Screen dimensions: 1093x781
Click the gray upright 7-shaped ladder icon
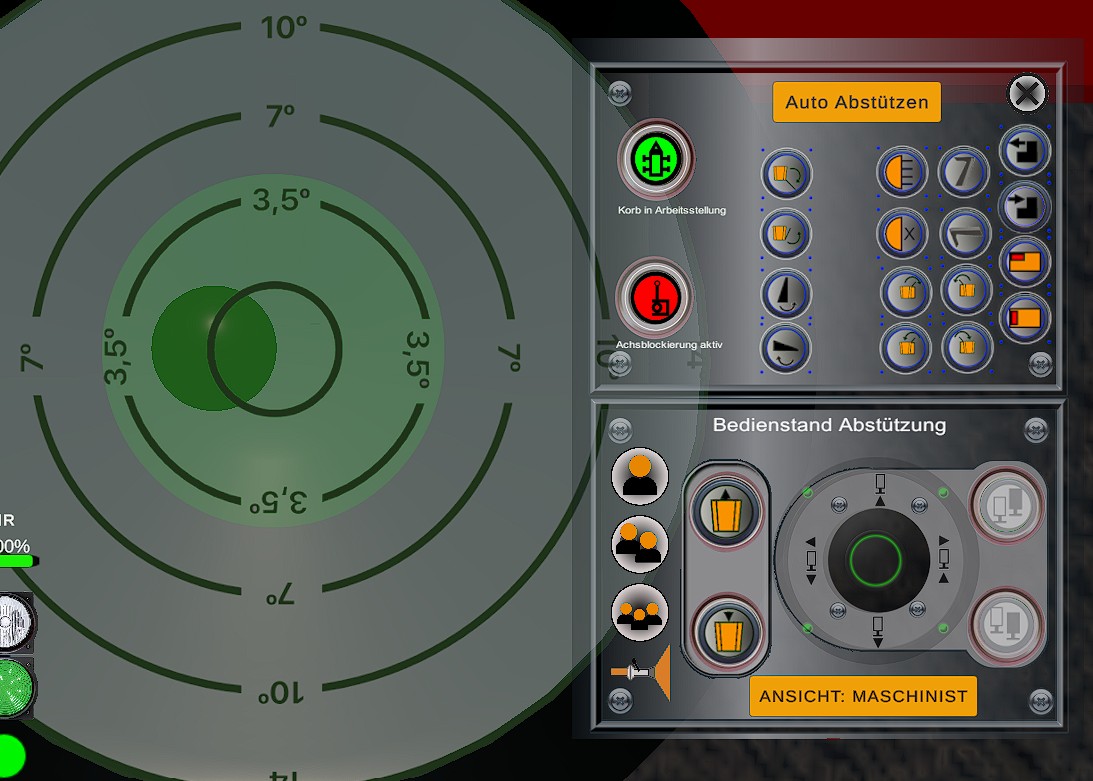(964, 172)
